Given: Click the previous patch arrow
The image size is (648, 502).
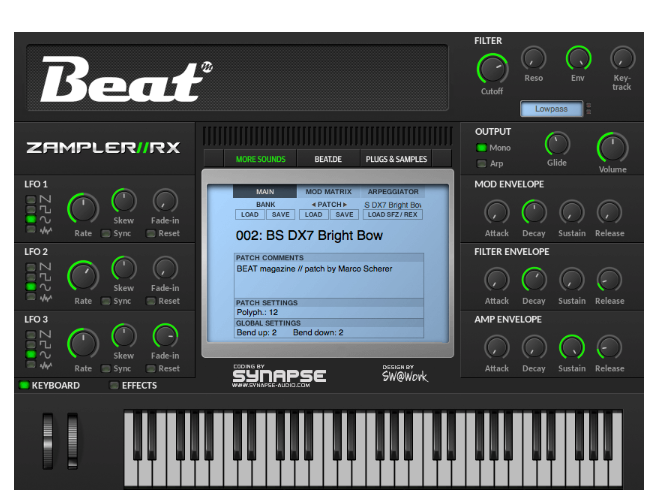Looking at the screenshot, I should pyautogui.click(x=314, y=205).
